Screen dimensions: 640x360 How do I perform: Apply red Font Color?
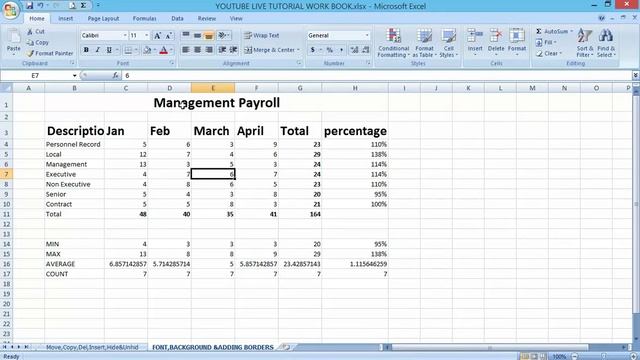pos(163,50)
